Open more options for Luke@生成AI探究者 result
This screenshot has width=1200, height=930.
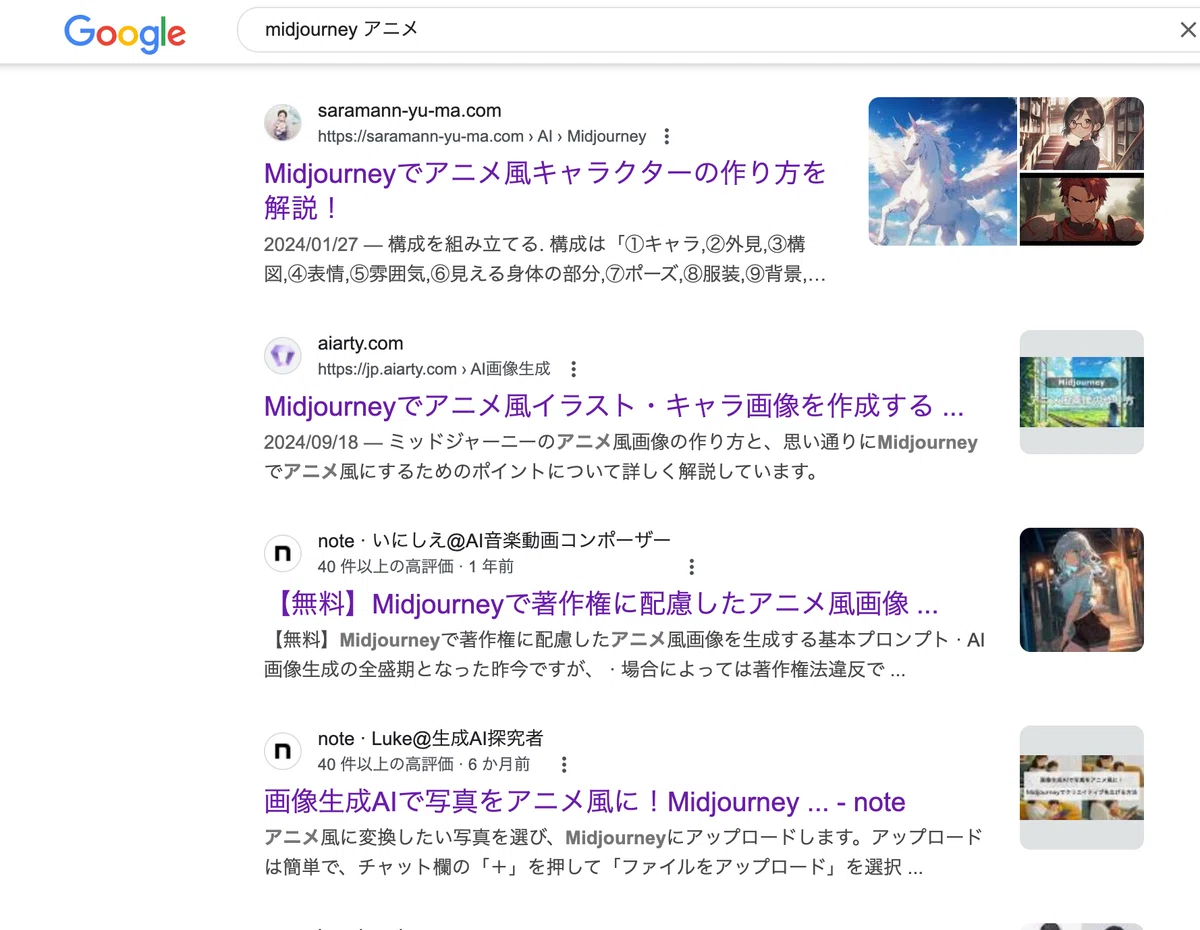[564, 764]
